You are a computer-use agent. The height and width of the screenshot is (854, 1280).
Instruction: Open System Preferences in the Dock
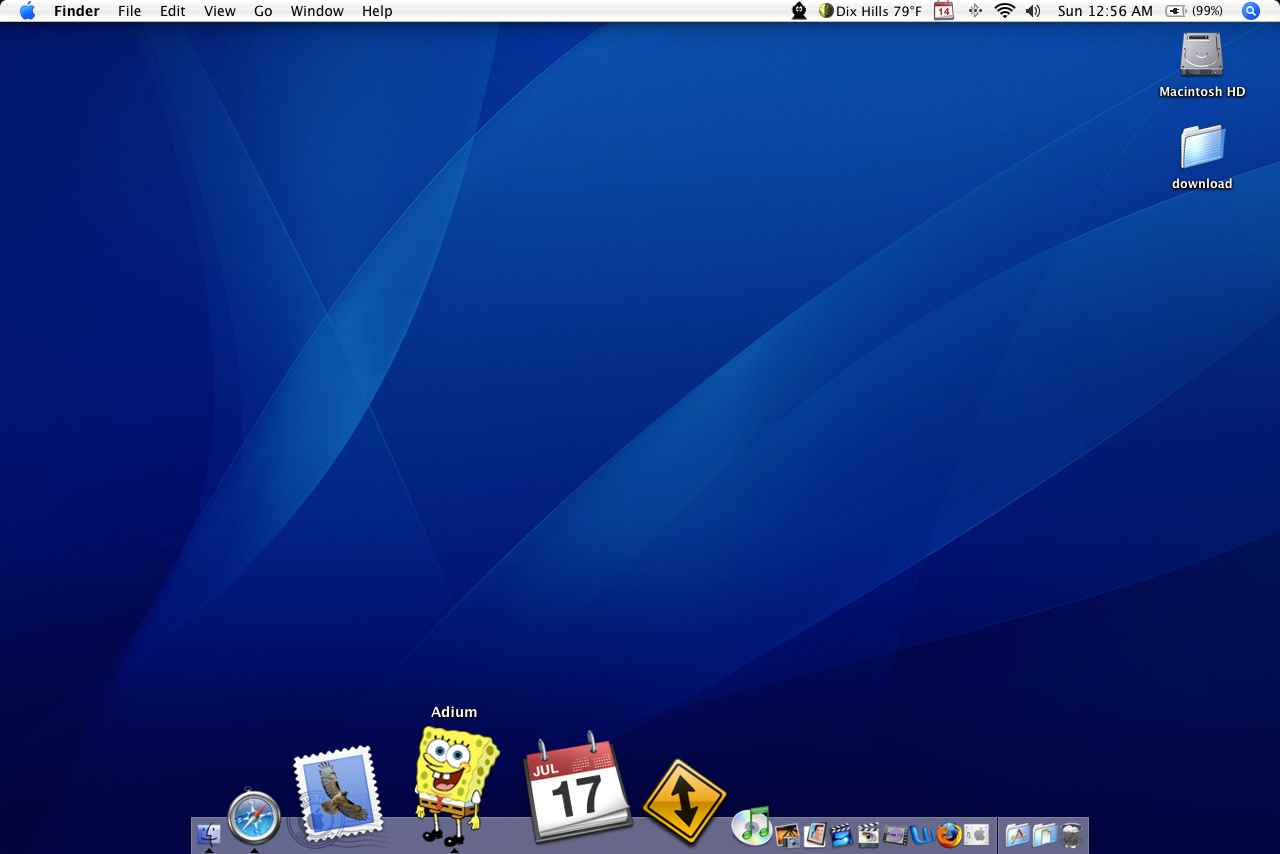(x=976, y=834)
